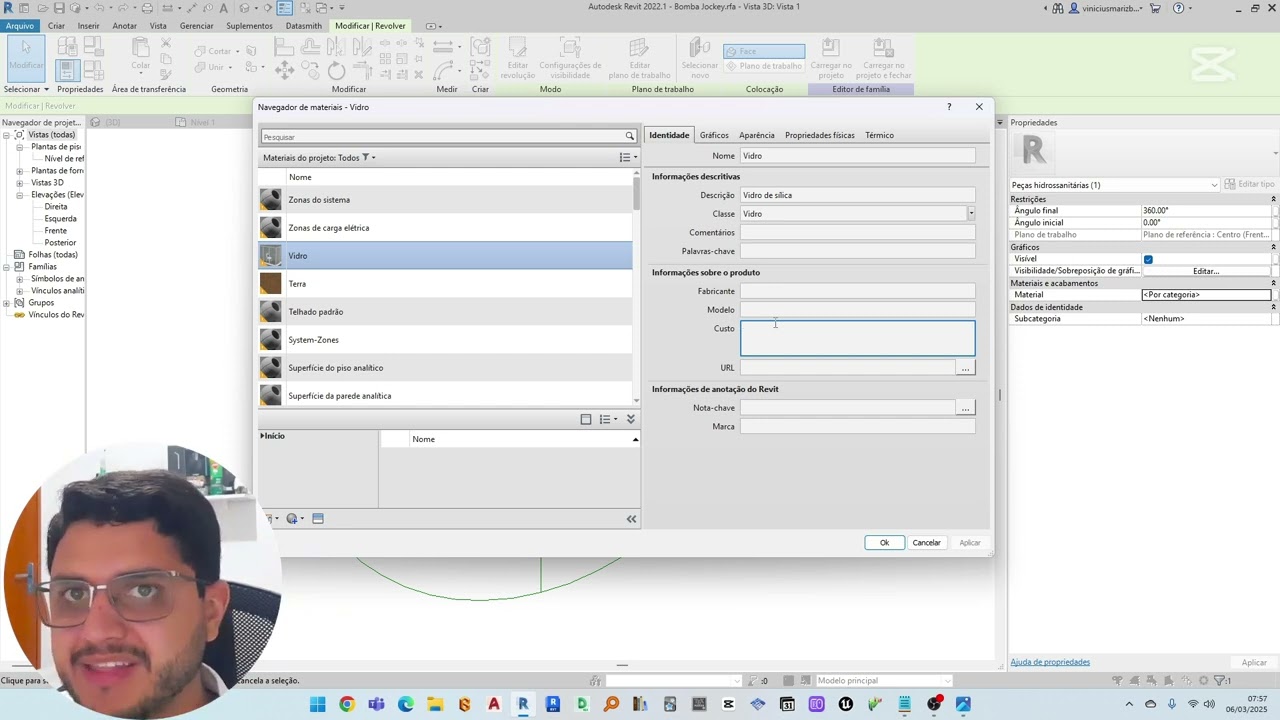The height and width of the screenshot is (720, 1280).
Task: Click the Configurações de visibilidade ribbon button
Action: tap(570, 58)
